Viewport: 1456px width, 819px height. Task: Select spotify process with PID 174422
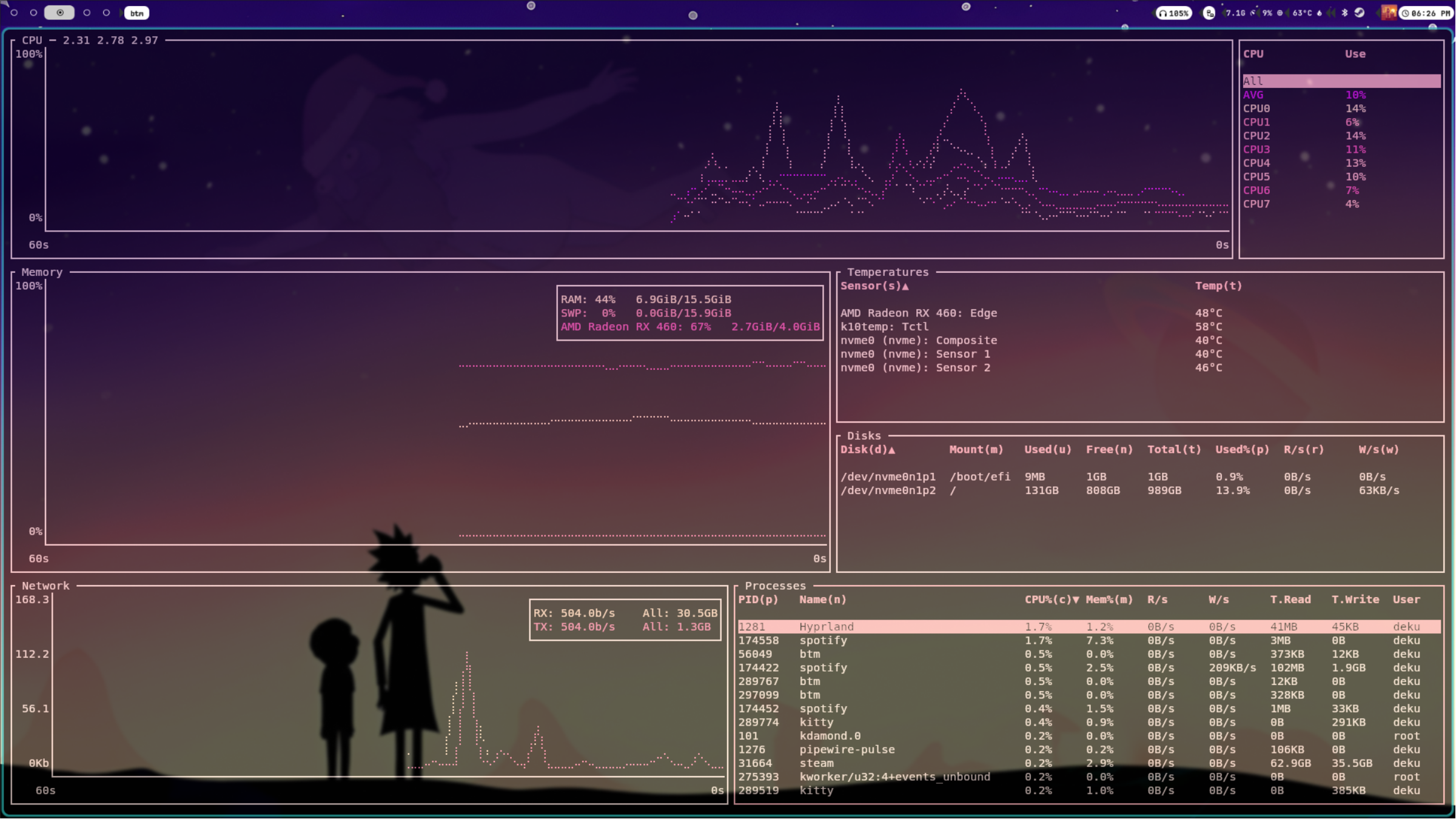click(1089, 668)
